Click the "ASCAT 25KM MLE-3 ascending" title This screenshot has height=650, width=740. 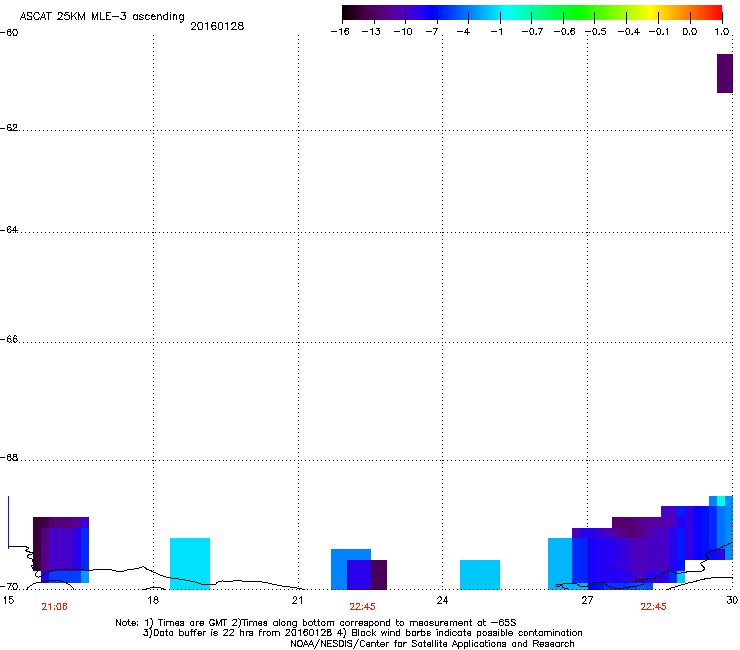(x=102, y=17)
